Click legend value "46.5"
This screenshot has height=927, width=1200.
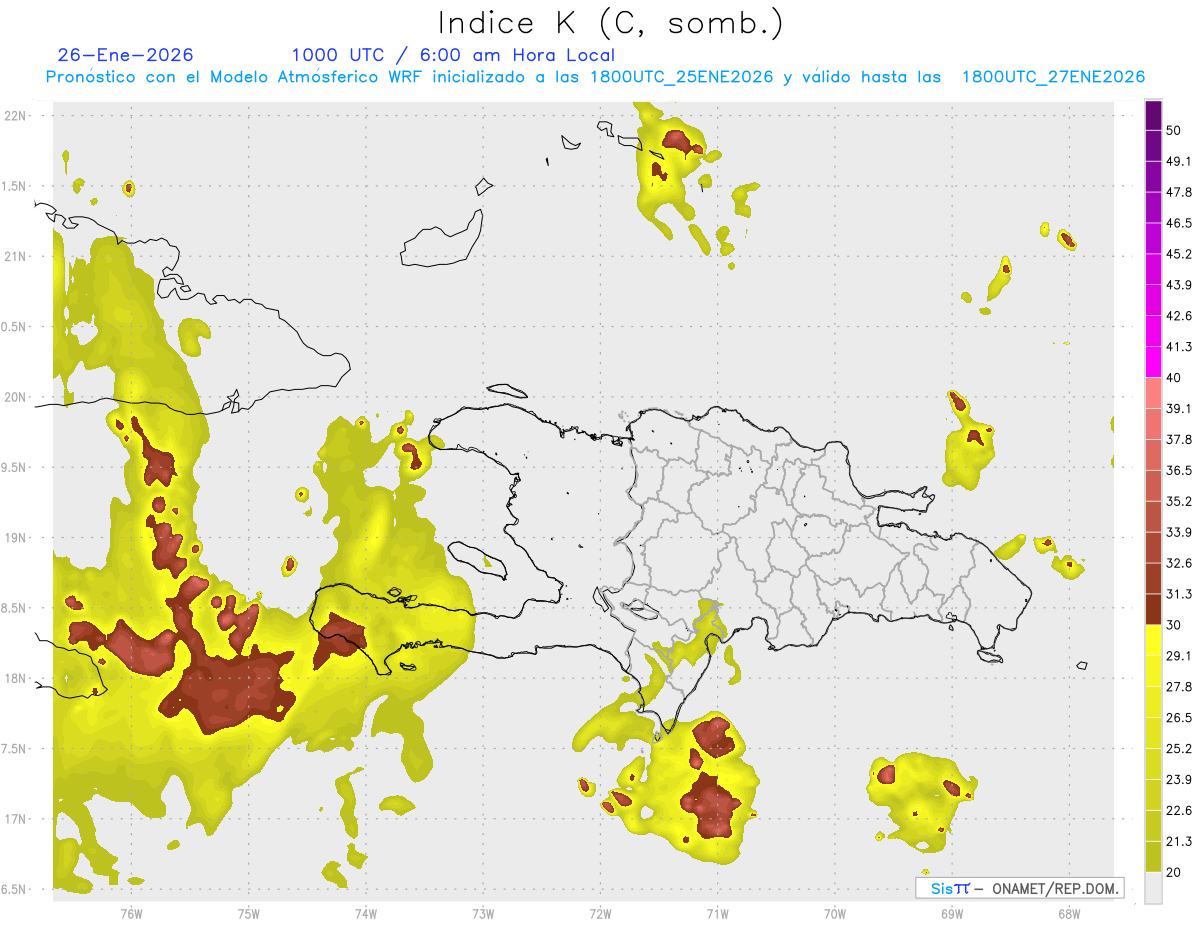[1180, 223]
